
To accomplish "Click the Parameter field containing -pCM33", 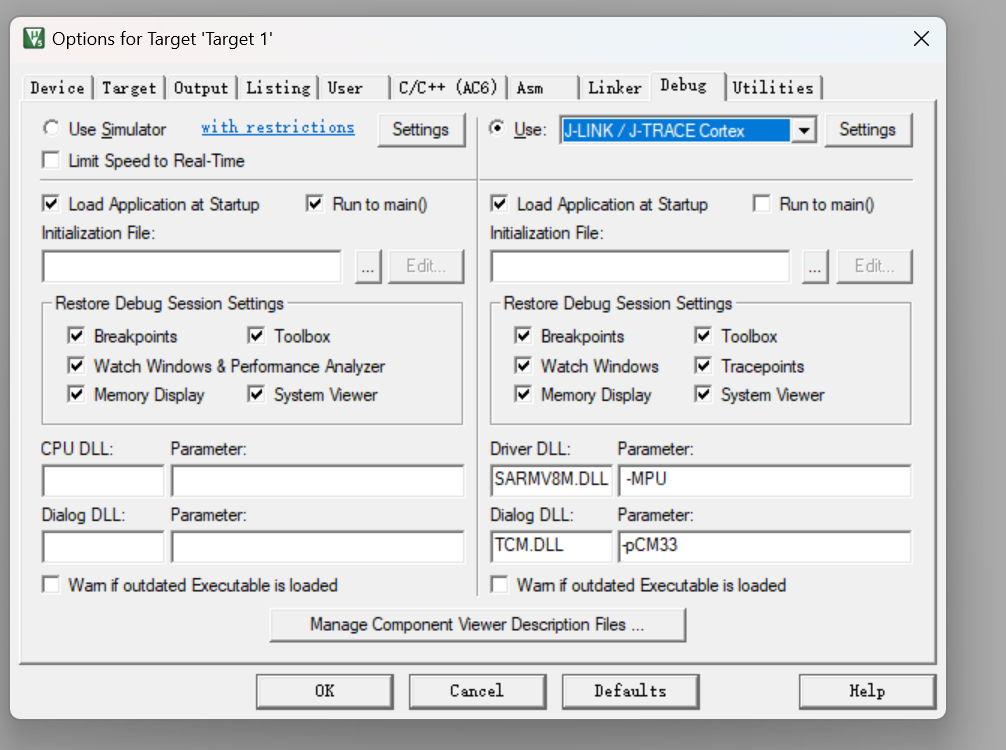I will pyautogui.click(x=765, y=547).
